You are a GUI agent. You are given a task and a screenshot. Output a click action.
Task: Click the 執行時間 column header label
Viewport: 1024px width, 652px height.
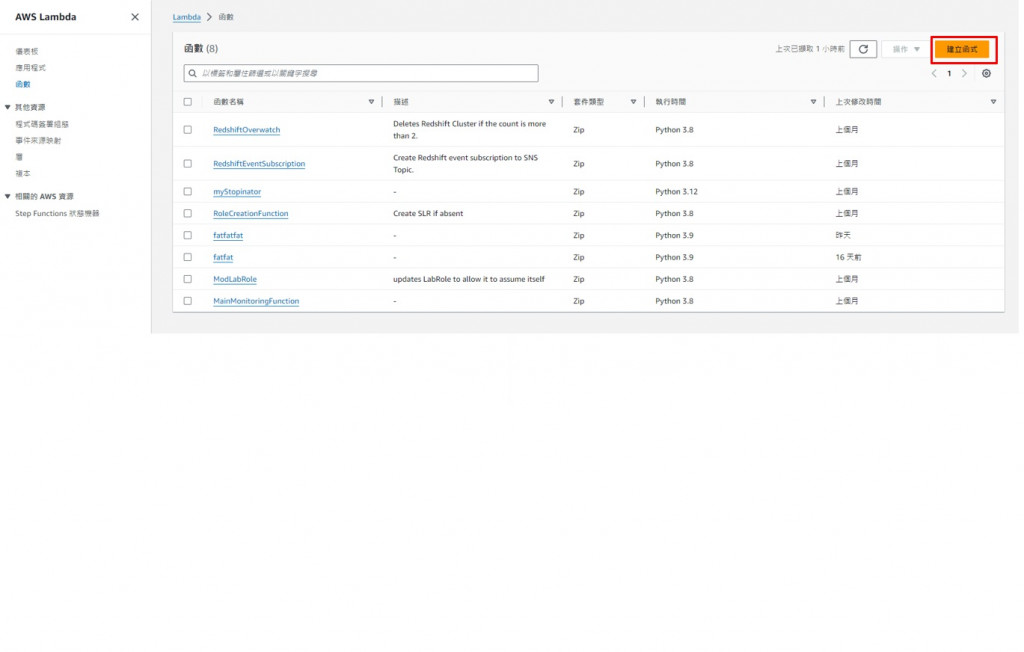pyautogui.click(x=670, y=102)
